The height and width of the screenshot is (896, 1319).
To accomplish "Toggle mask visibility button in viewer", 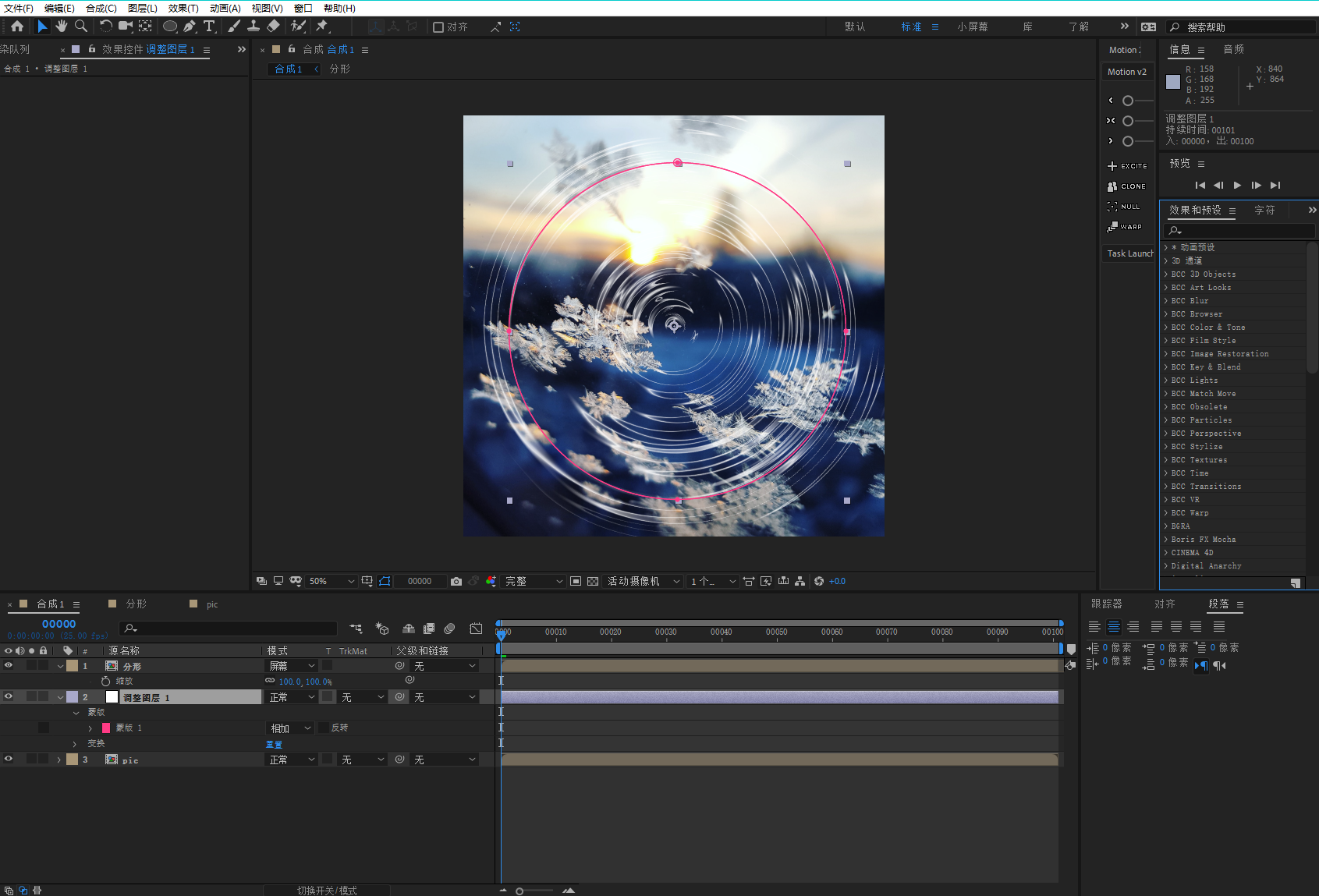I will [384, 581].
